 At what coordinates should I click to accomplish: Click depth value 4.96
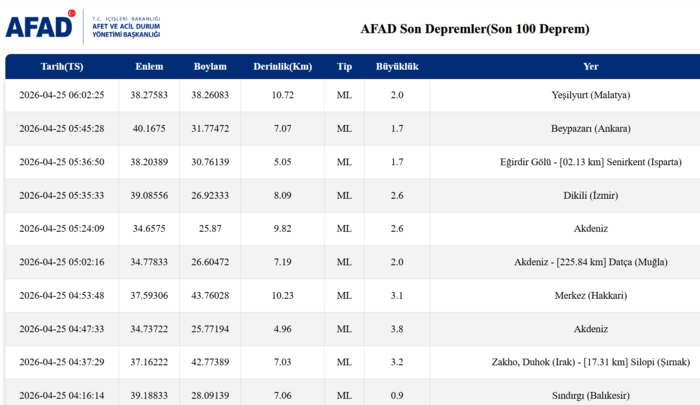click(x=283, y=329)
